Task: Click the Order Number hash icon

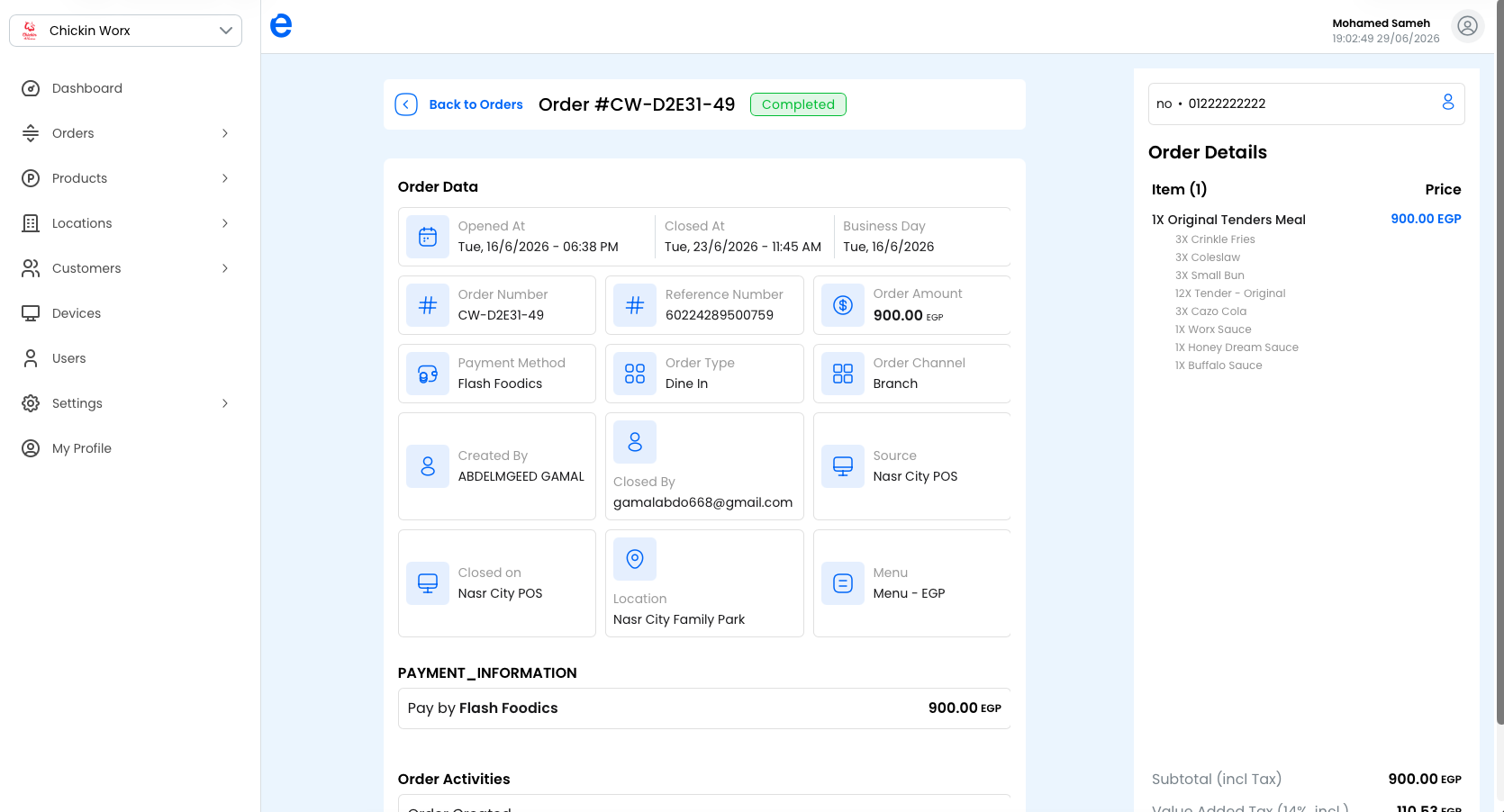Action: click(428, 305)
